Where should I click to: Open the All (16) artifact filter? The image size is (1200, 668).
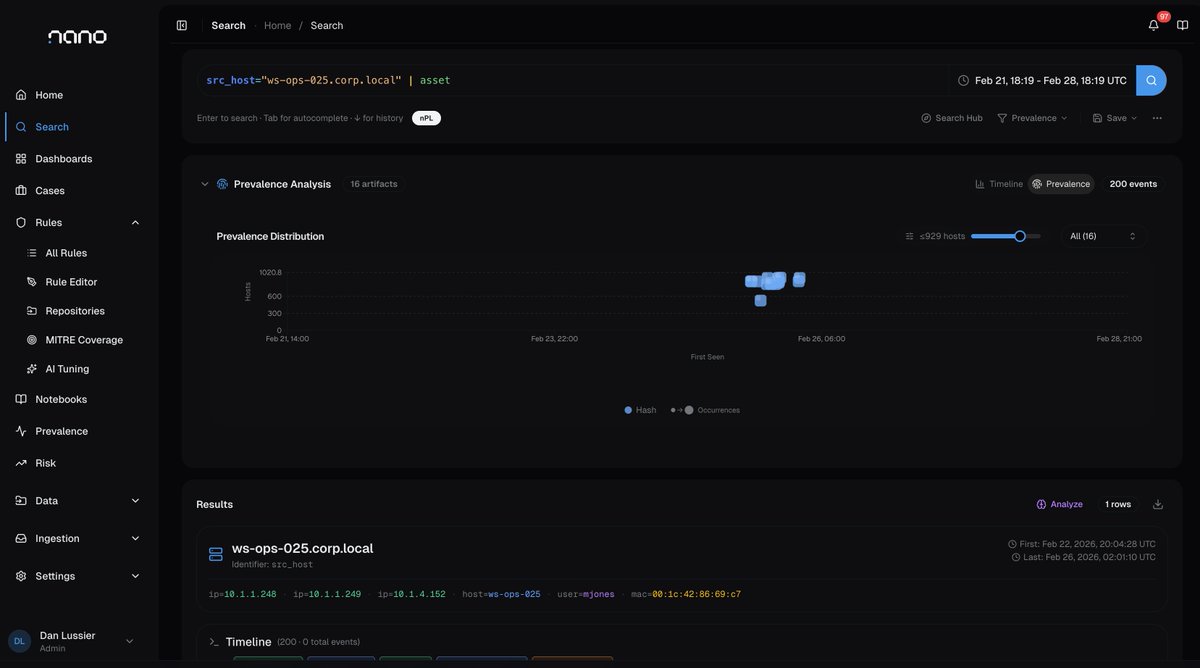[1104, 236]
